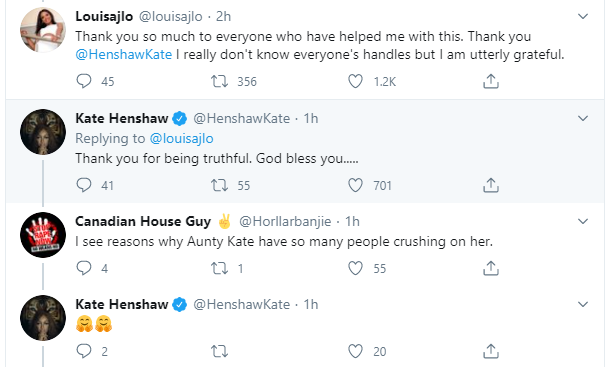Open the @louisajlo link in 'Replying to'
The width and height of the screenshot is (610, 367).
pos(181,139)
